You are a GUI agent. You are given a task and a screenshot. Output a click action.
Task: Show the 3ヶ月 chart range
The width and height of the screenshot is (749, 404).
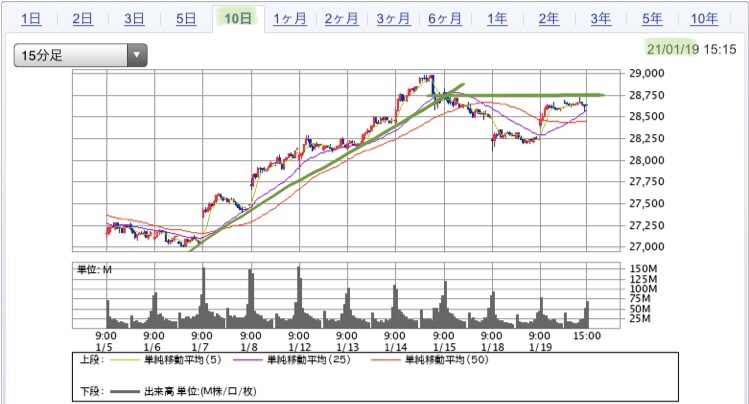(x=393, y=19)
